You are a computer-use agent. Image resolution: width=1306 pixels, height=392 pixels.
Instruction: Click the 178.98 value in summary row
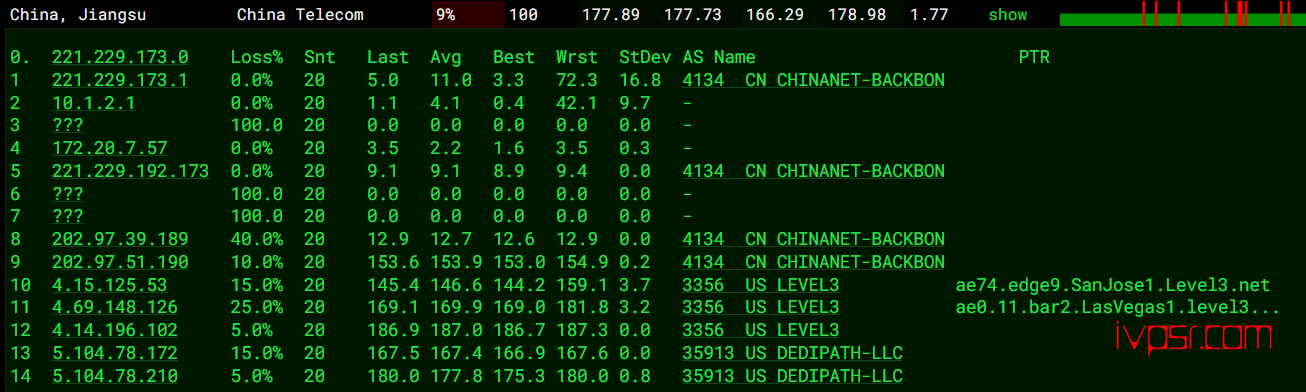[858, 15]
